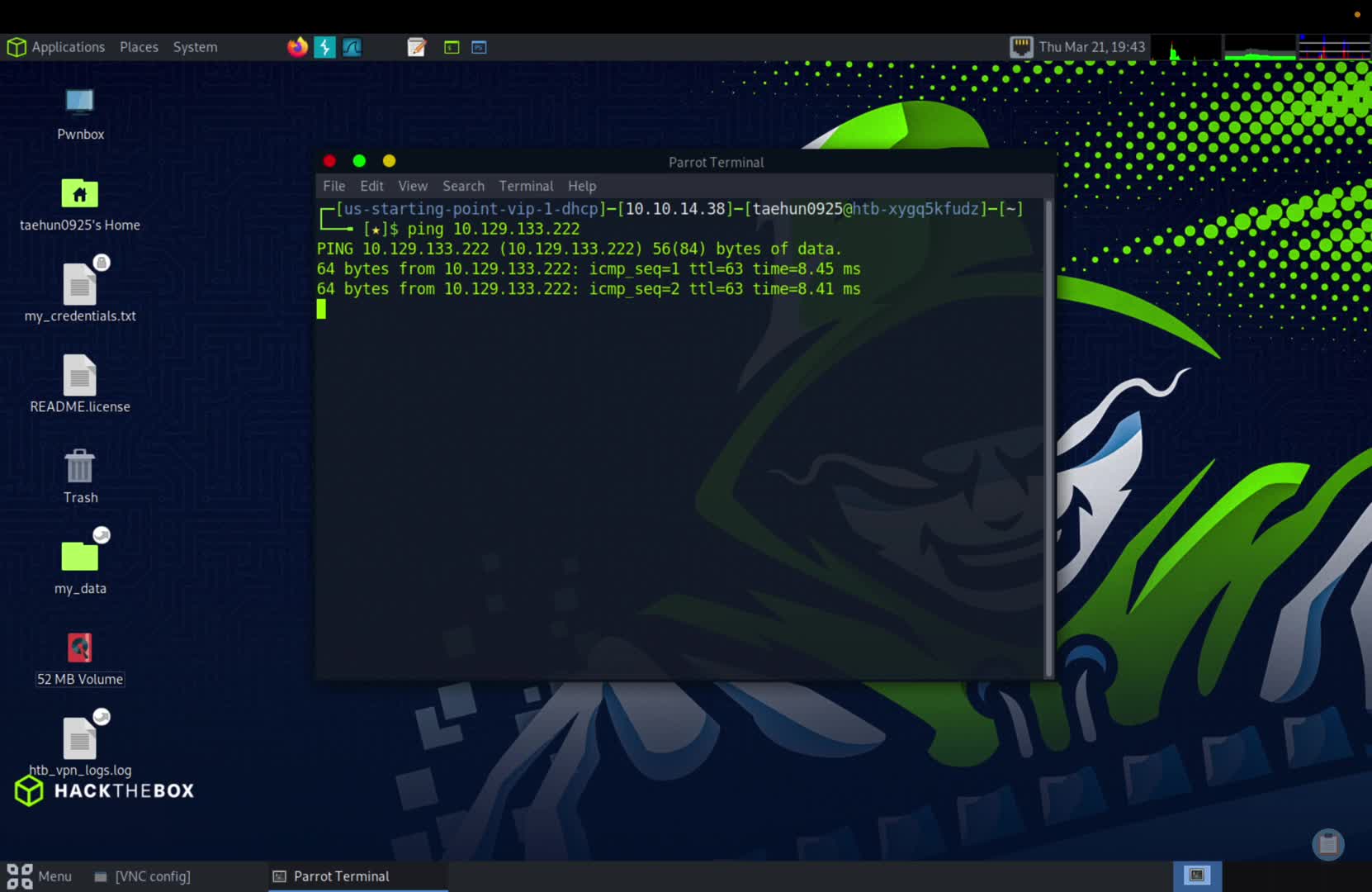
Task: Switch to the VNC config taskbar item
Action: coord(143,876)
